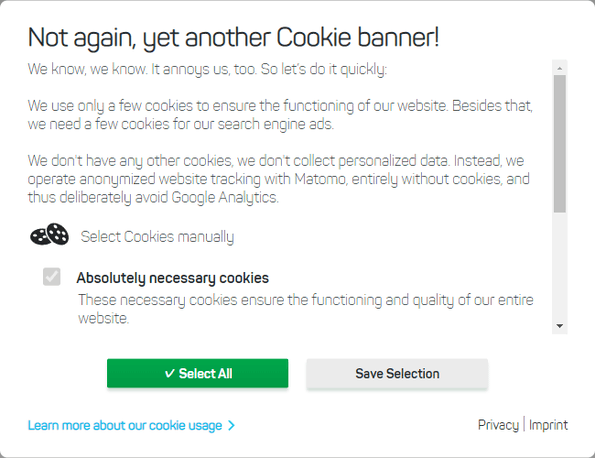Click the Save Selection button
This screenshot has width=595, height=458.
pyautogui.click(x=397, y=373)
